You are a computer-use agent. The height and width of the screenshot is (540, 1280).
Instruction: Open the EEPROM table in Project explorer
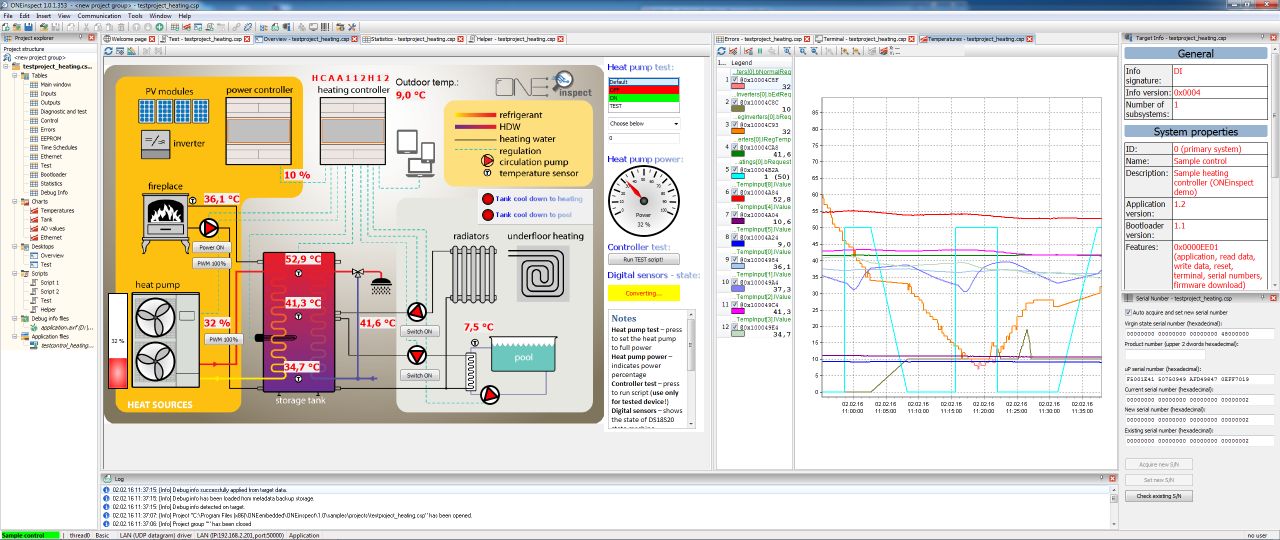pyautogui.click(x=52, y=137)
